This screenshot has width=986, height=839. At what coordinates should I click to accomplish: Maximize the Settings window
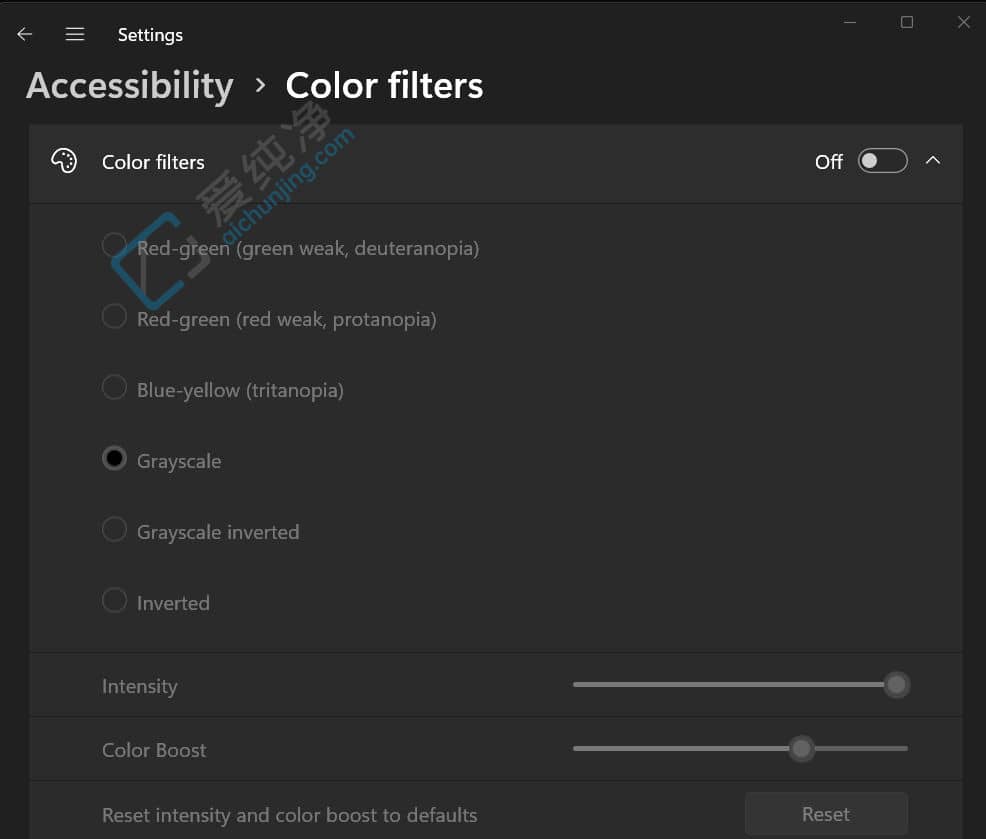pyautogui.click(x=907, y=22)
